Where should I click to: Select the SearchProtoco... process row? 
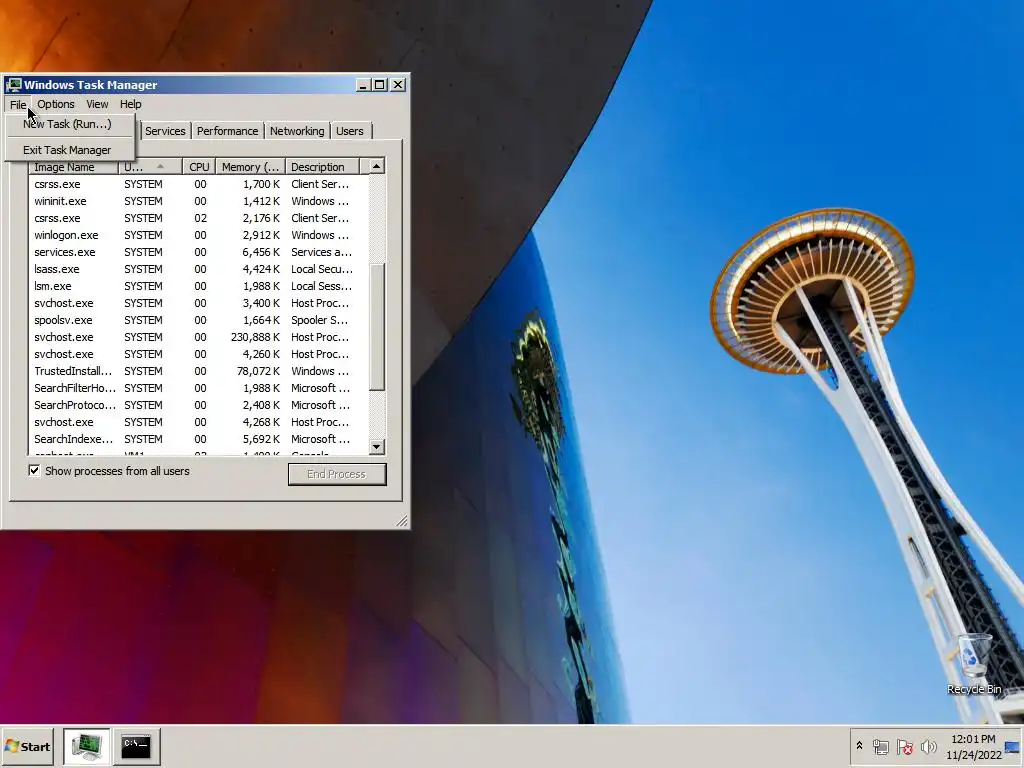[199, 405]
